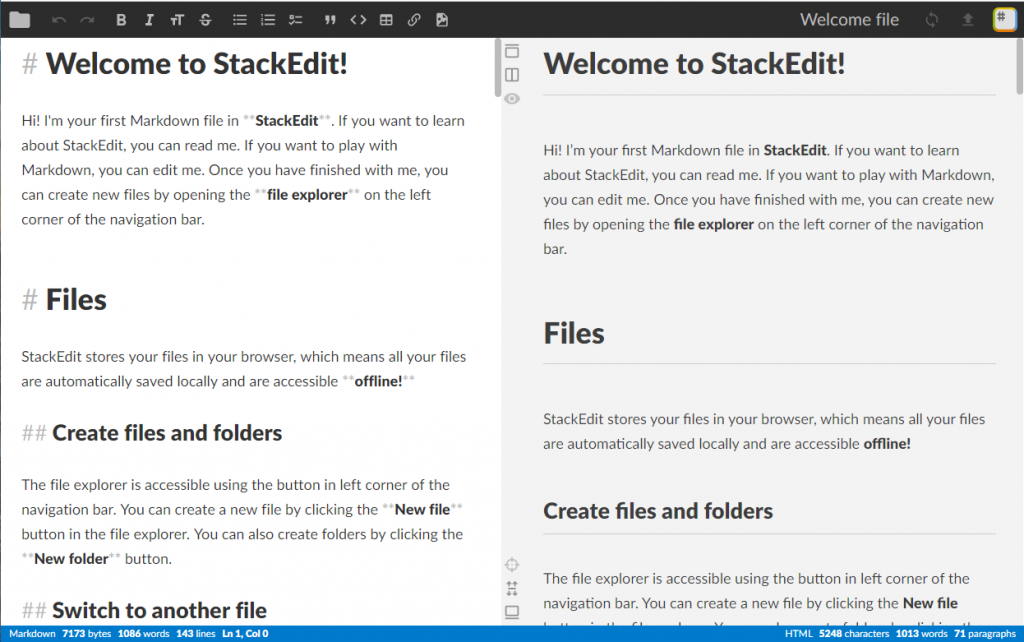Insert a heading with the heading tool

(x=177, y=20)
